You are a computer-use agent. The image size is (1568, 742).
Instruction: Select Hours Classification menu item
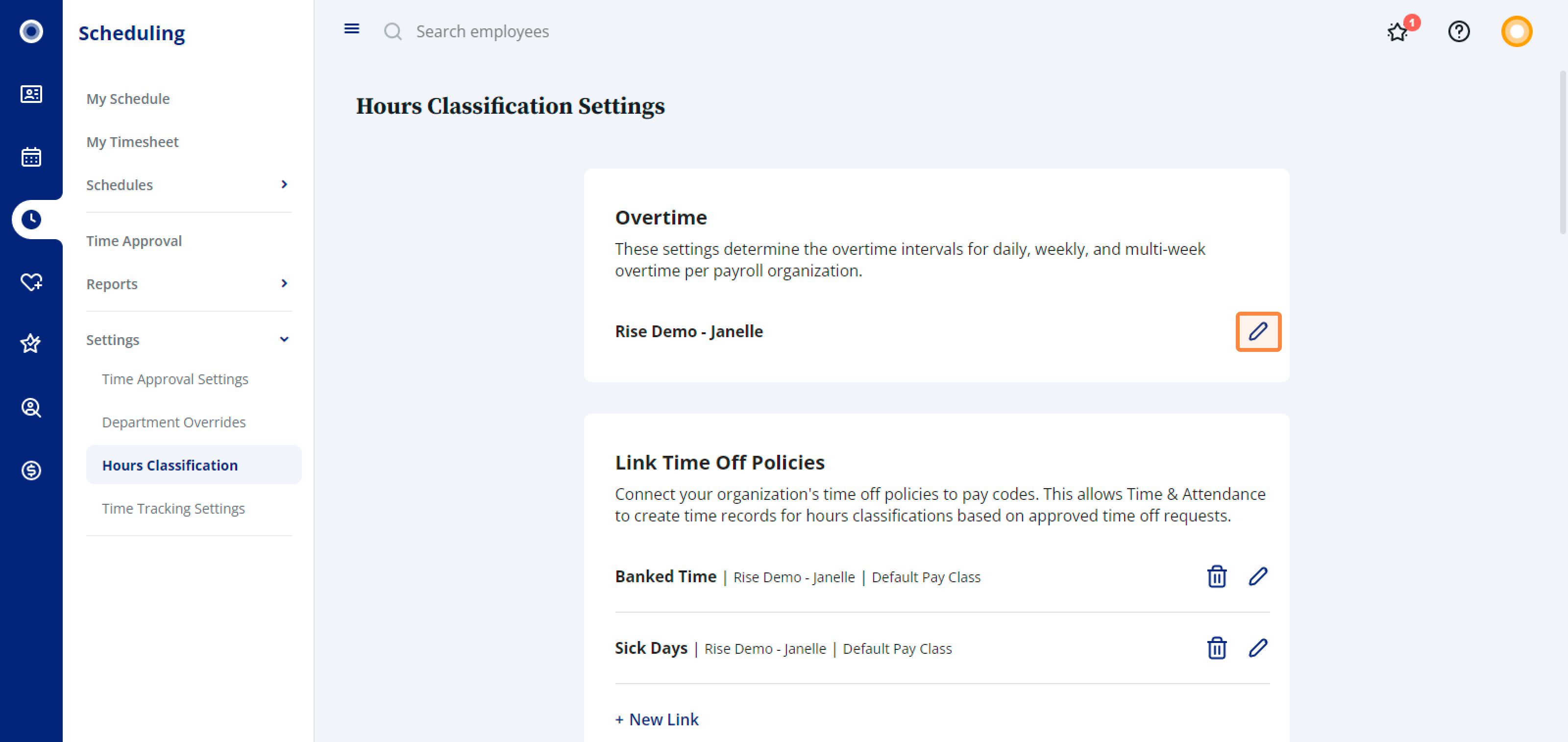click(x=194, y=465)
